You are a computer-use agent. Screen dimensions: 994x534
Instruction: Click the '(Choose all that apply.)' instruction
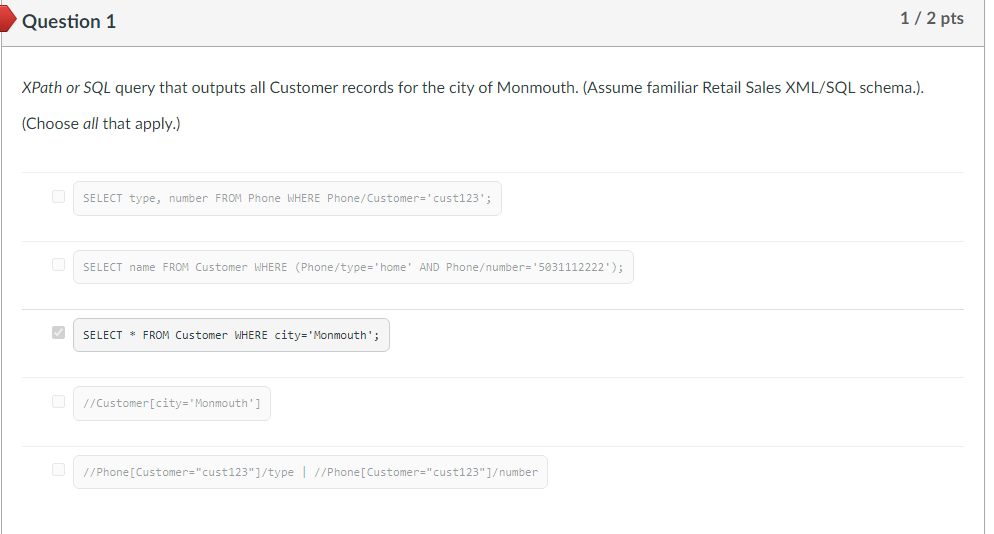101,124
